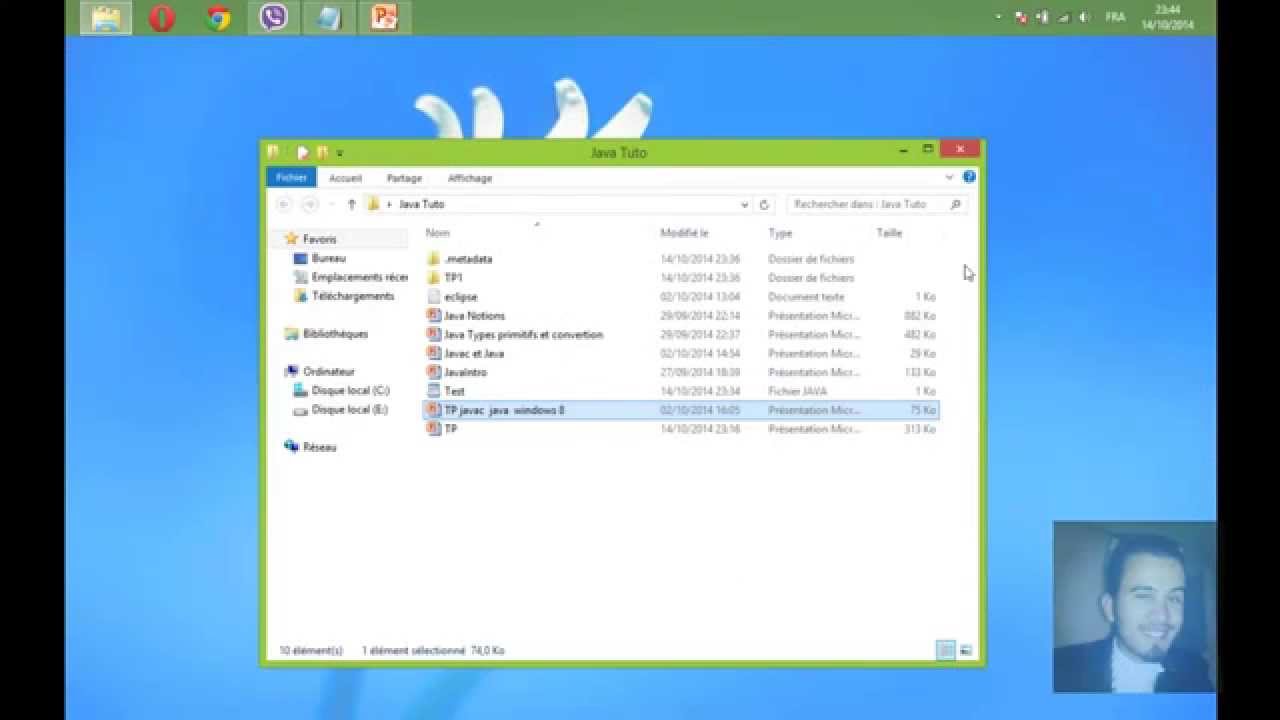The width and height of the screenshot is (1280, 720).
Task: Open the Affichage ribbon tab
Action: pyautogui.click(x=470, y=178)
